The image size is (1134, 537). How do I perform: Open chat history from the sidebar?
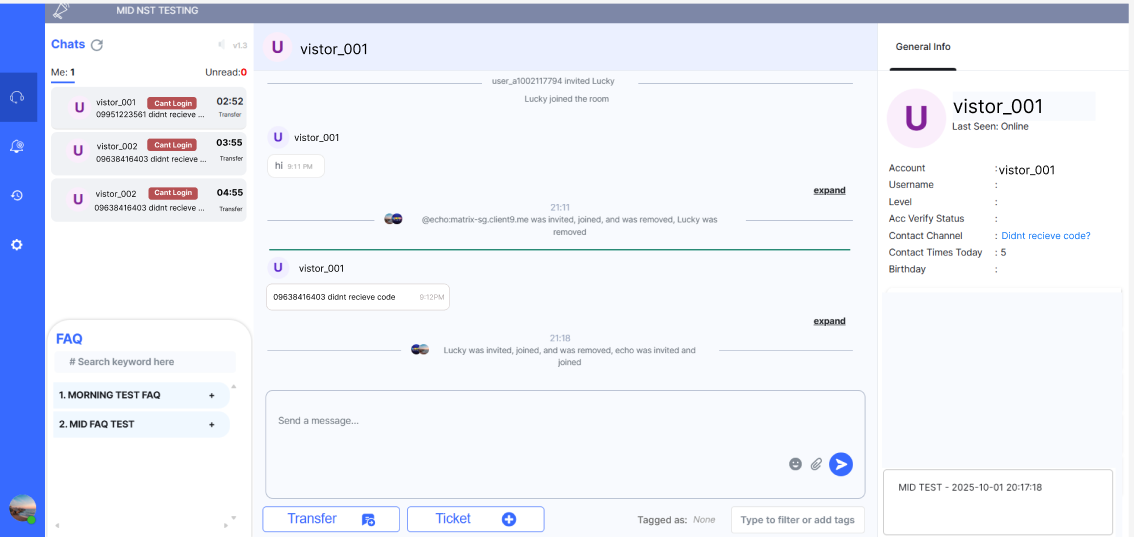pos(17,195)
